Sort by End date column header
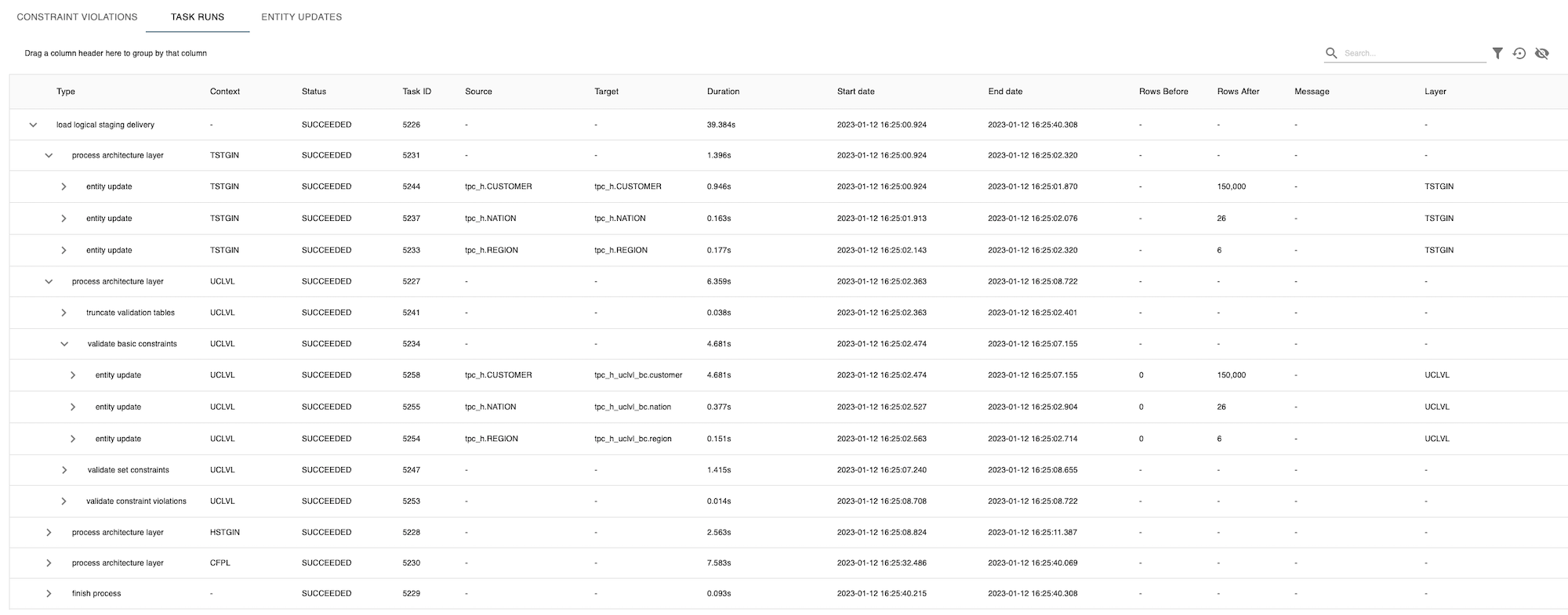1568x615 pixels. (x=1005, y=92)
